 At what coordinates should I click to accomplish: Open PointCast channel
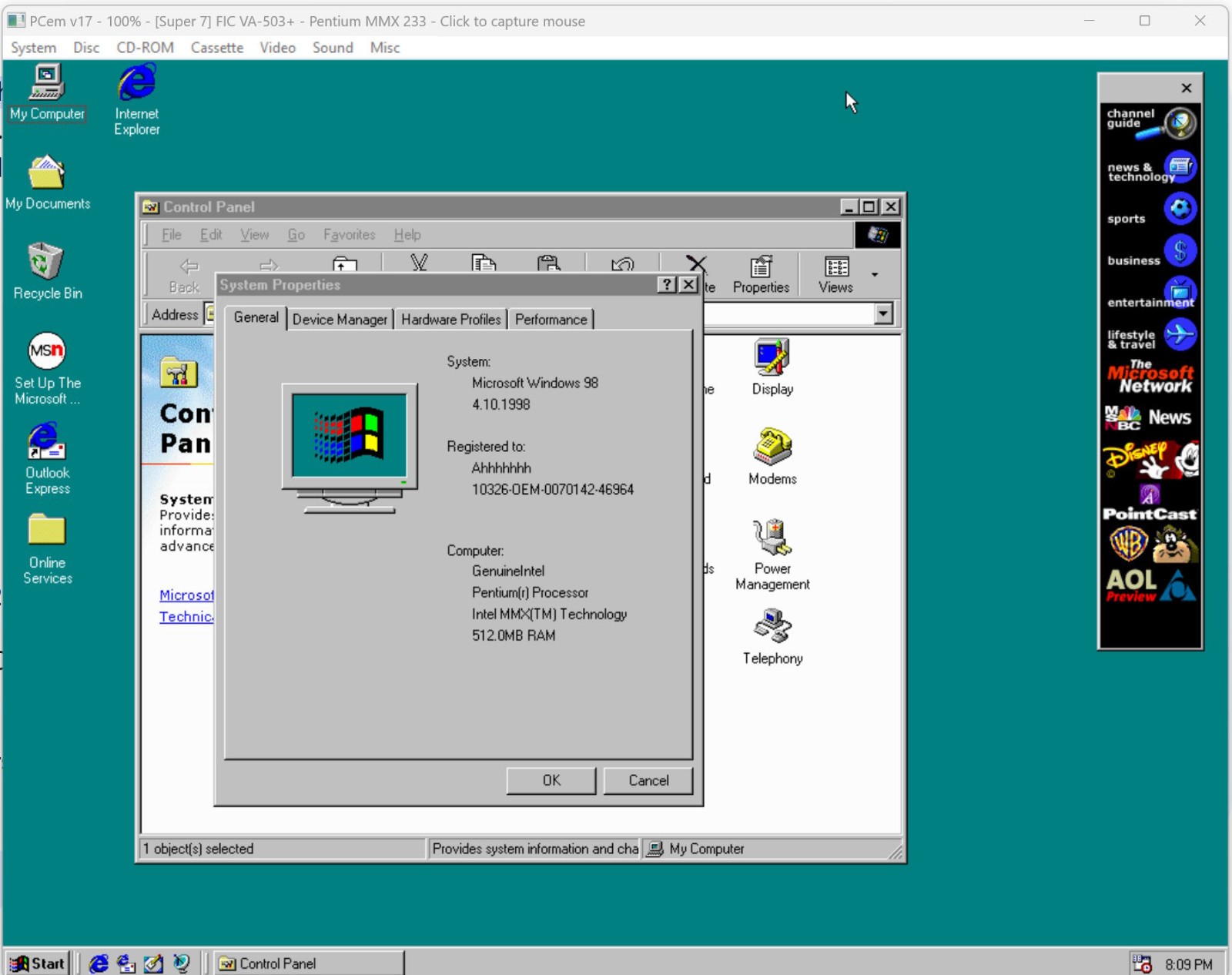tap(1150, 504)
